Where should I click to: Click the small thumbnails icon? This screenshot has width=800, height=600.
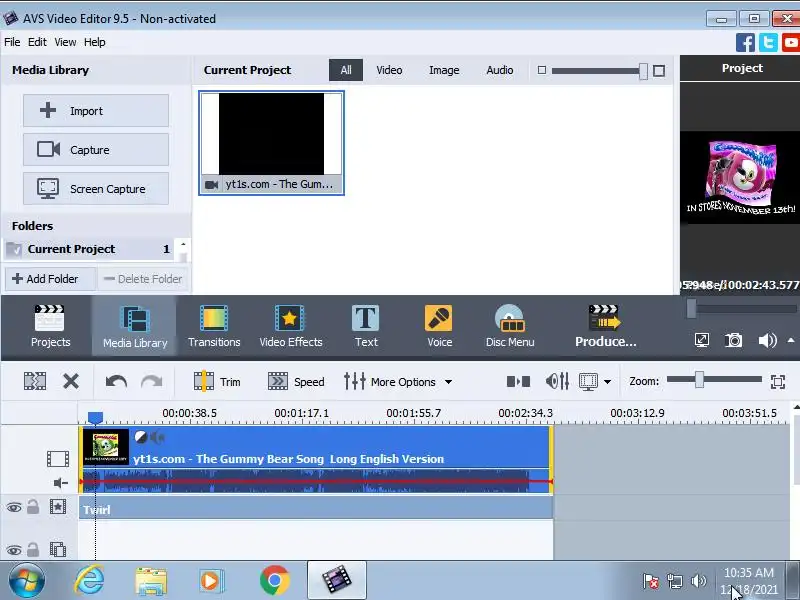coord(542,70)
